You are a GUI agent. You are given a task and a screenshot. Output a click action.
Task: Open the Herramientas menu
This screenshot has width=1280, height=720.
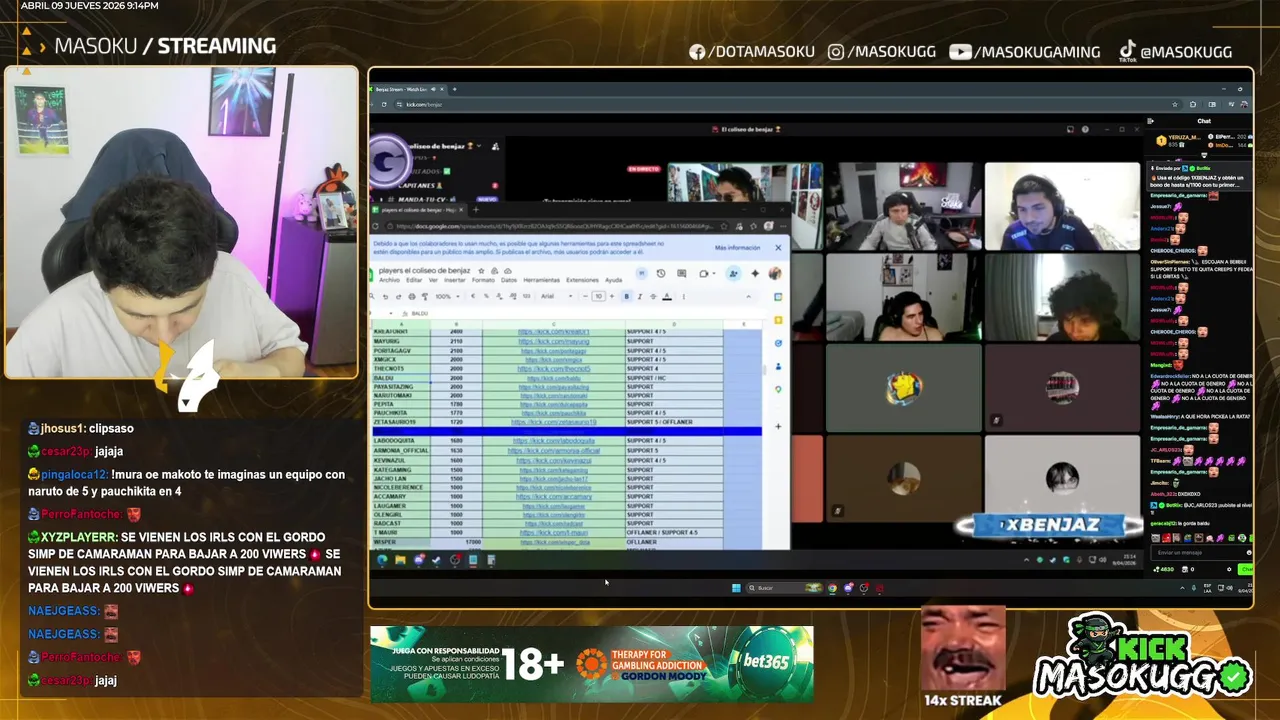[541, 280]
